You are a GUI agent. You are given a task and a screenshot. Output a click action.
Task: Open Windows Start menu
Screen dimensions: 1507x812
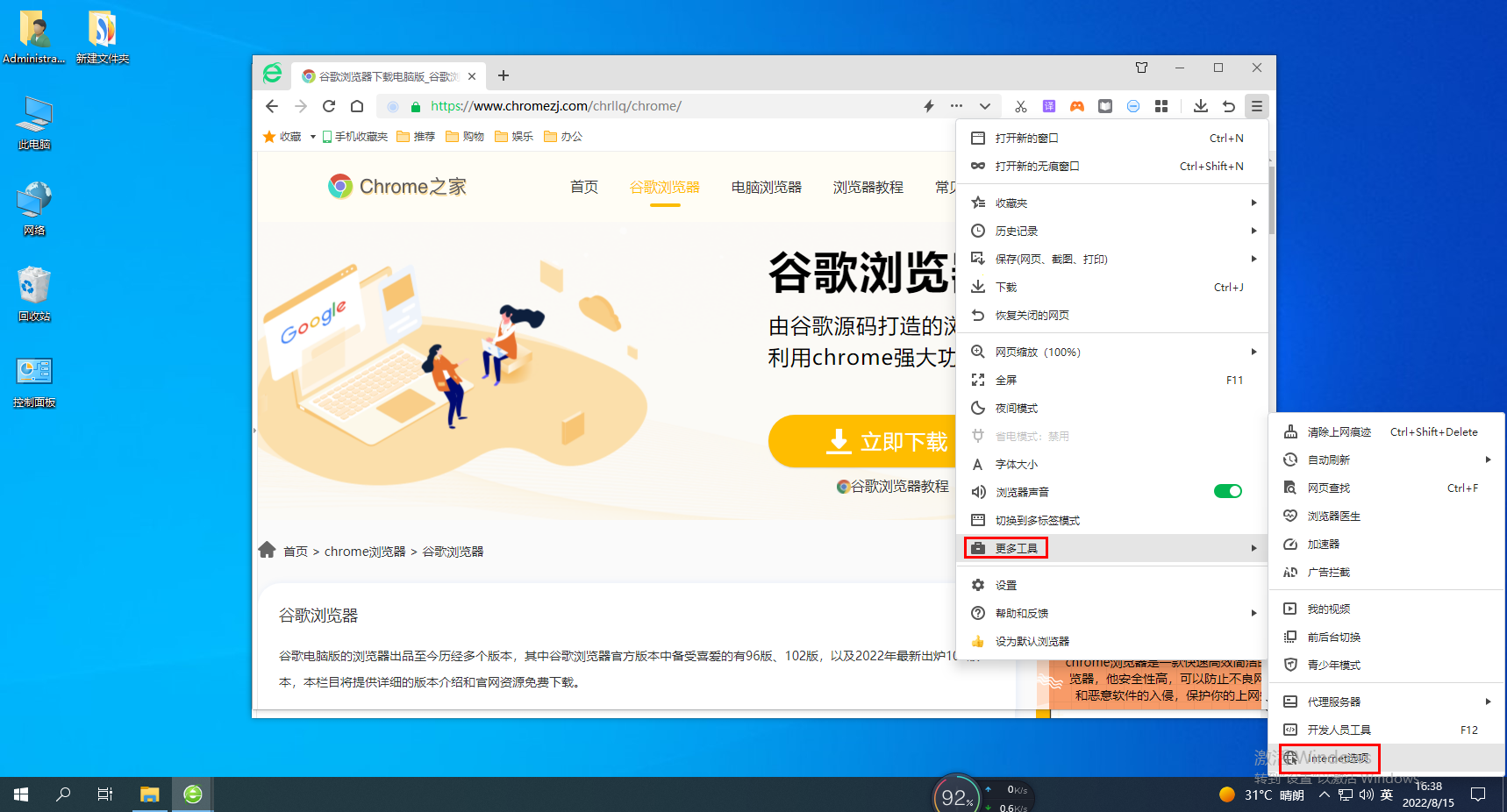tap(21, 794)
